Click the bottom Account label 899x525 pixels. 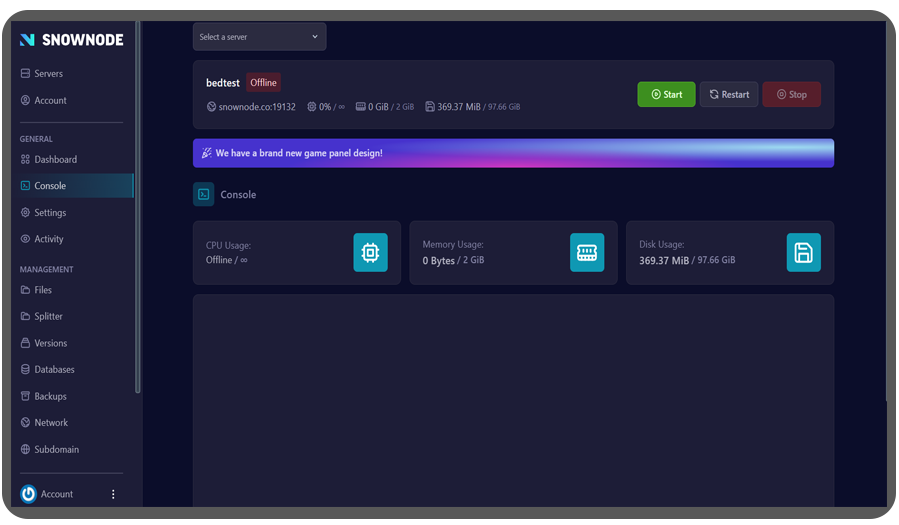pos(57,494)
